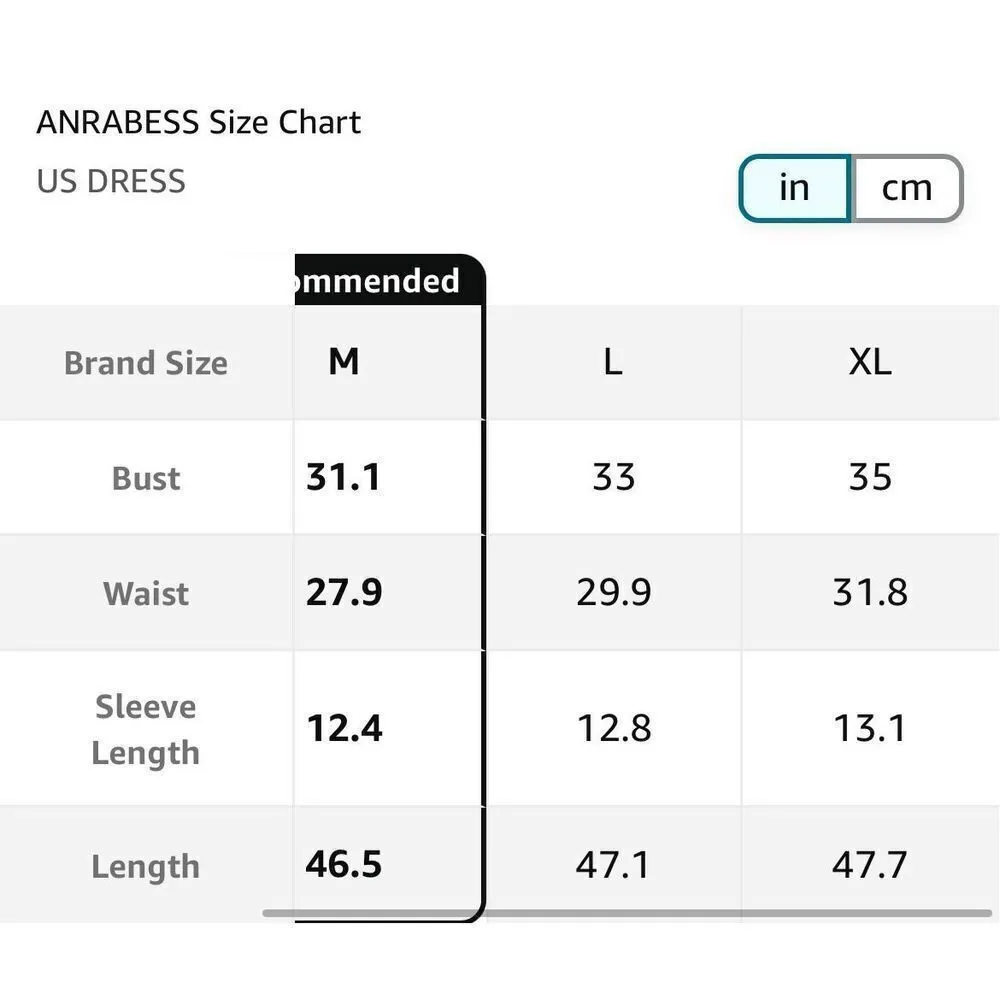
Task: Click the Waist row label
Action: pos(146,593)
